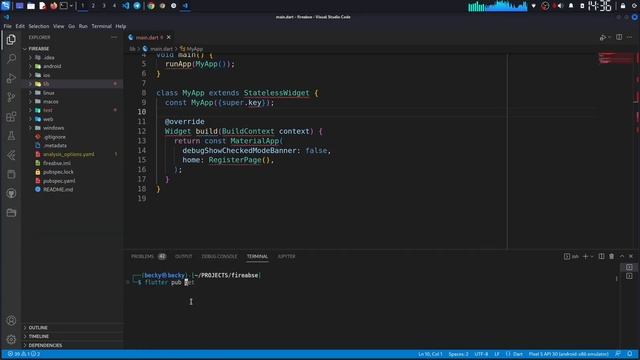Kill terminal with the trash icon
The image size is (640, 360).
click(x=611, y=256)
